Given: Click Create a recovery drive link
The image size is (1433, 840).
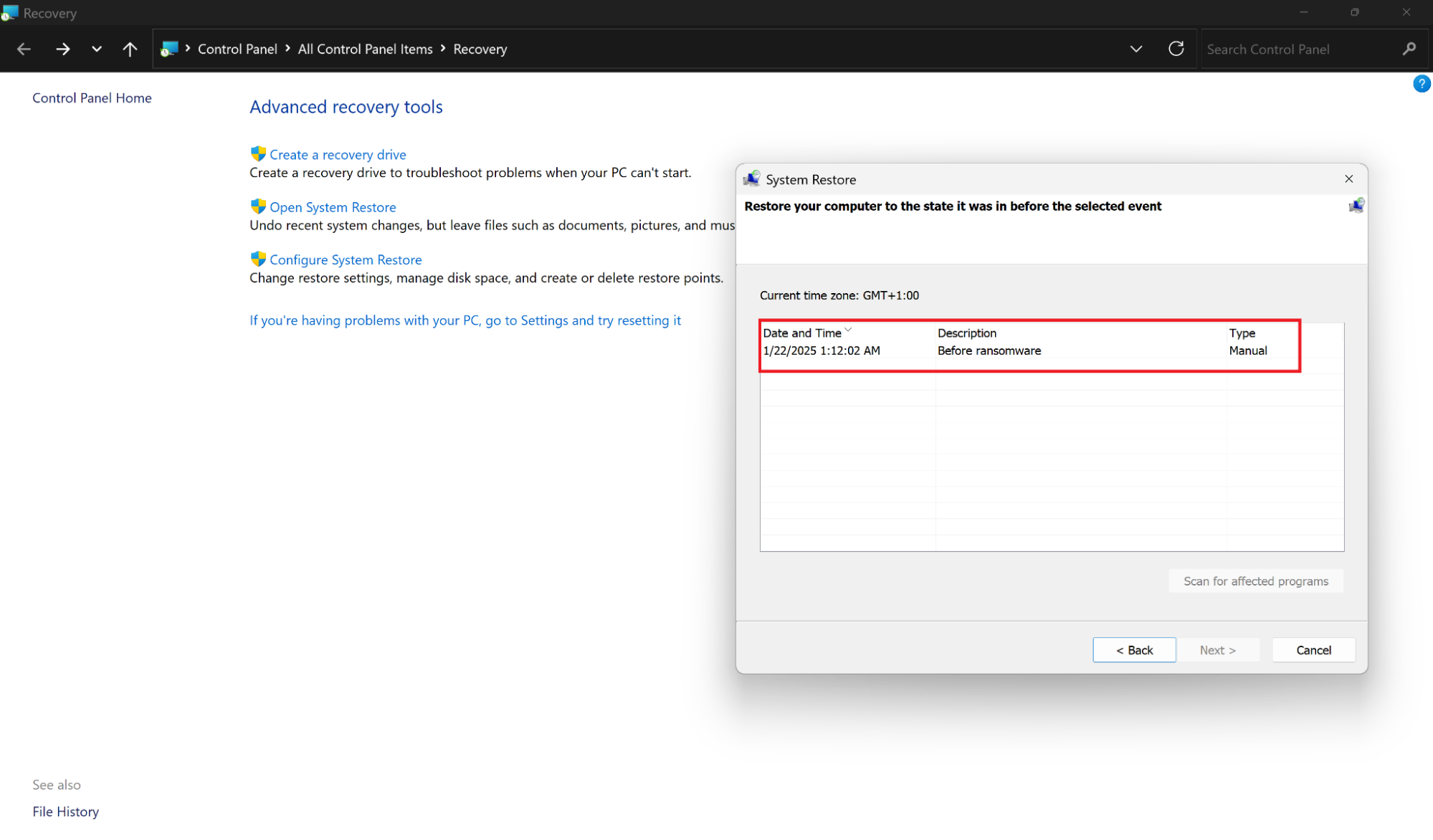Looking at the screenshot, I should [338, 155].
